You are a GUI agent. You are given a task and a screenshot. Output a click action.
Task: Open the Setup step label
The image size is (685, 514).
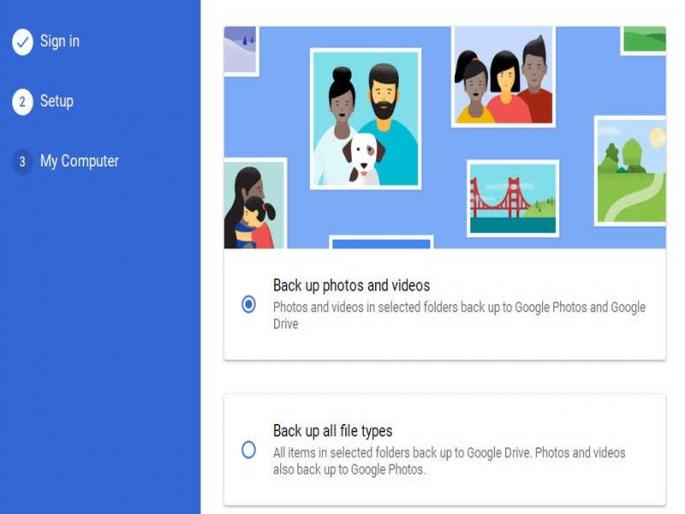57,101
